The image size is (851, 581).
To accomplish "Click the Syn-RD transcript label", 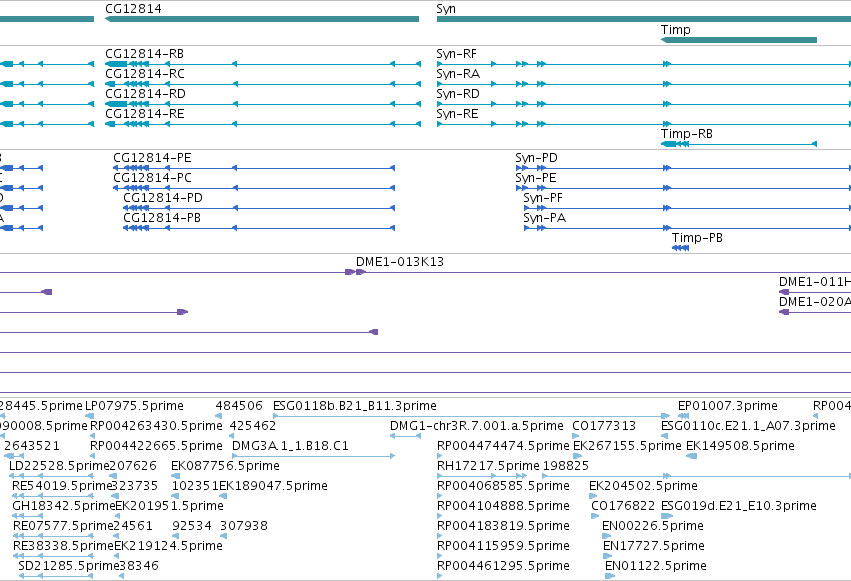I will click(458, 94).
